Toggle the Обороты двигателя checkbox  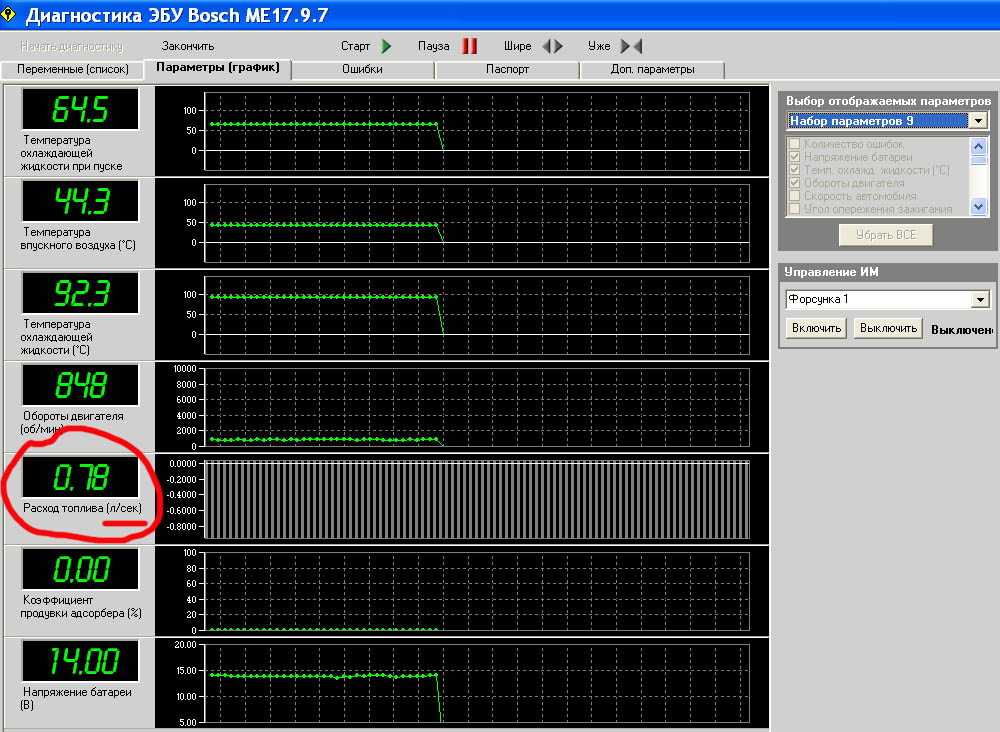795,182
